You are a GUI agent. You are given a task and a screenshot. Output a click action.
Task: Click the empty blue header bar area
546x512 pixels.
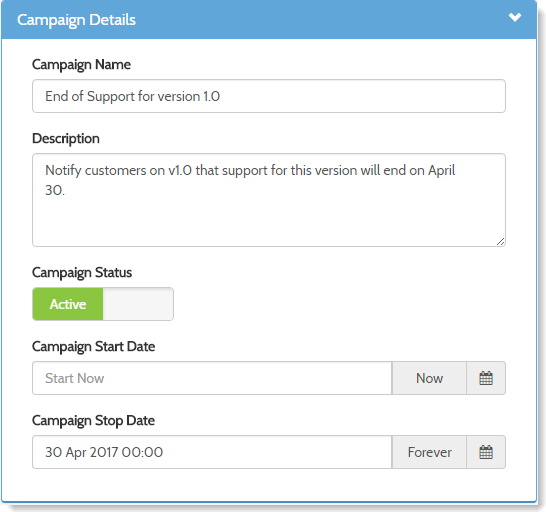click(320, 20)
